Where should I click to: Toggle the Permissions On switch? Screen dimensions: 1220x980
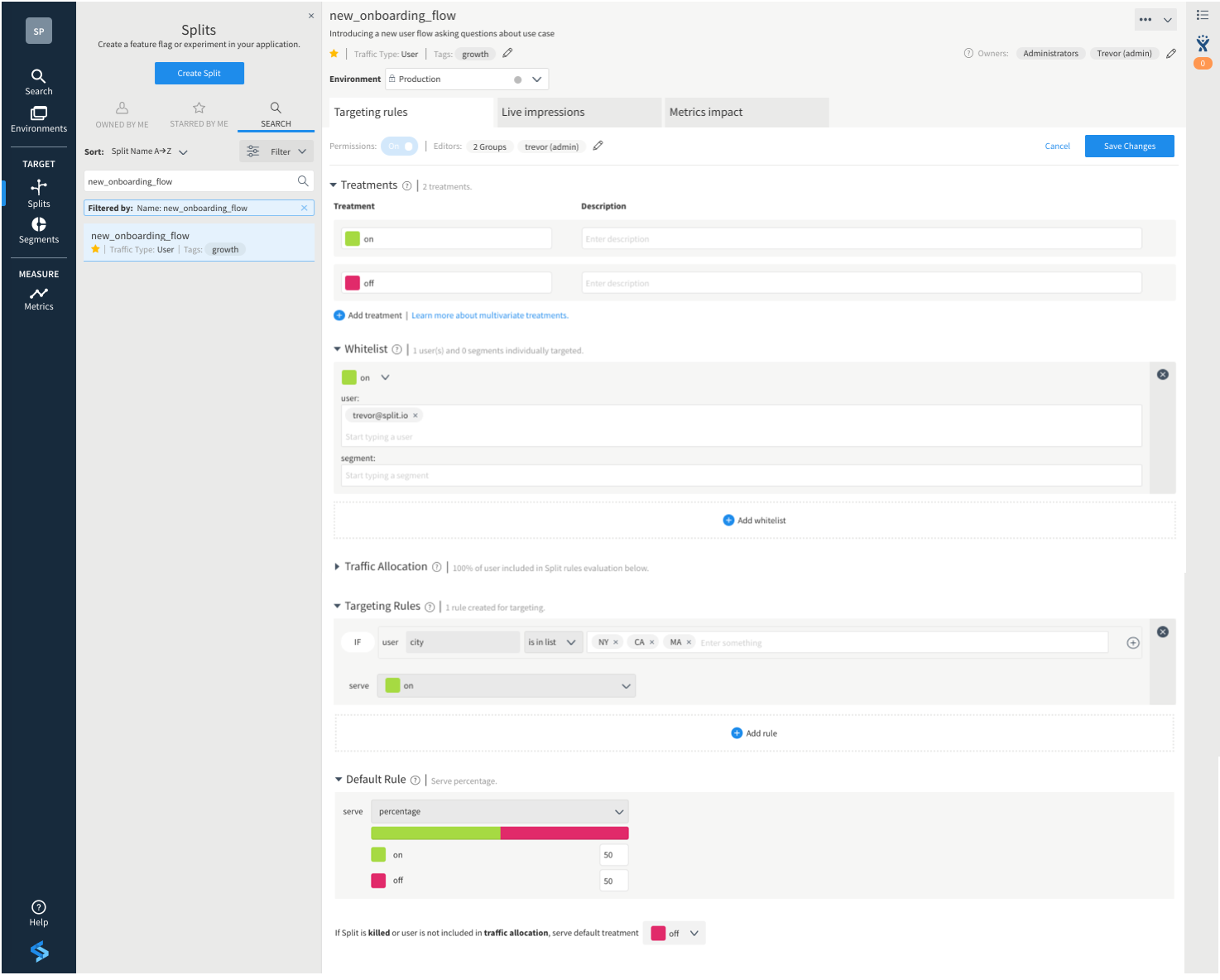click(x=400, y=147)
